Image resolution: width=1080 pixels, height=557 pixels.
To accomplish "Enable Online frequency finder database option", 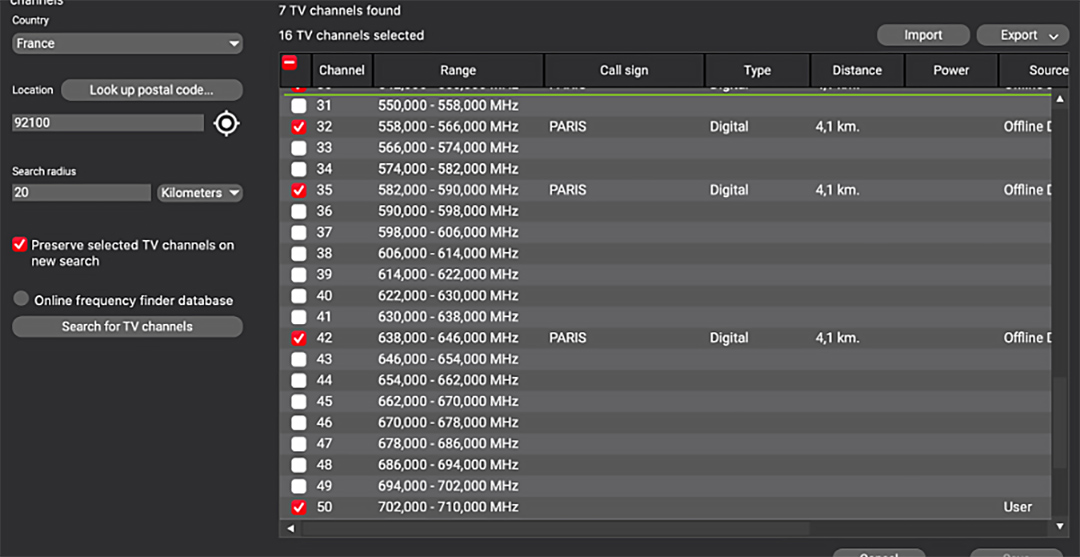I will 21,299.
